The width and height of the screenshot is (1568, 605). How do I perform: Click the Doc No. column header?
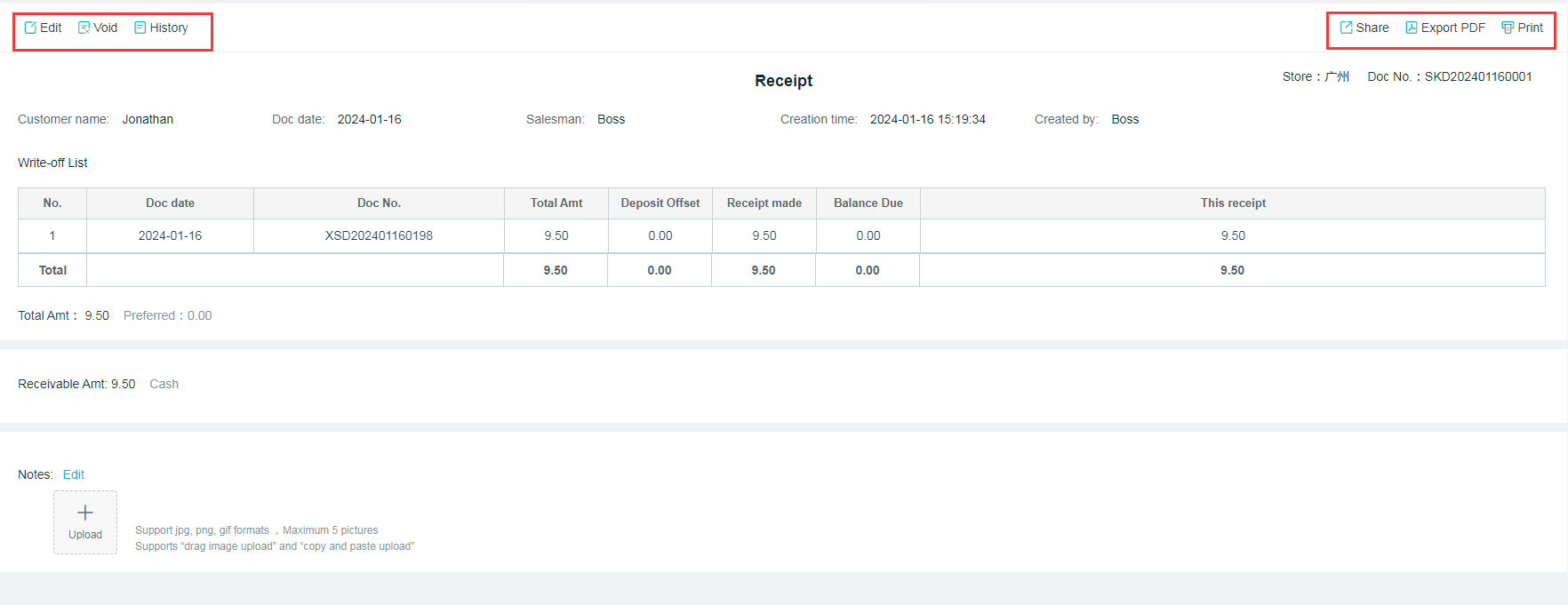coord(379,203)
